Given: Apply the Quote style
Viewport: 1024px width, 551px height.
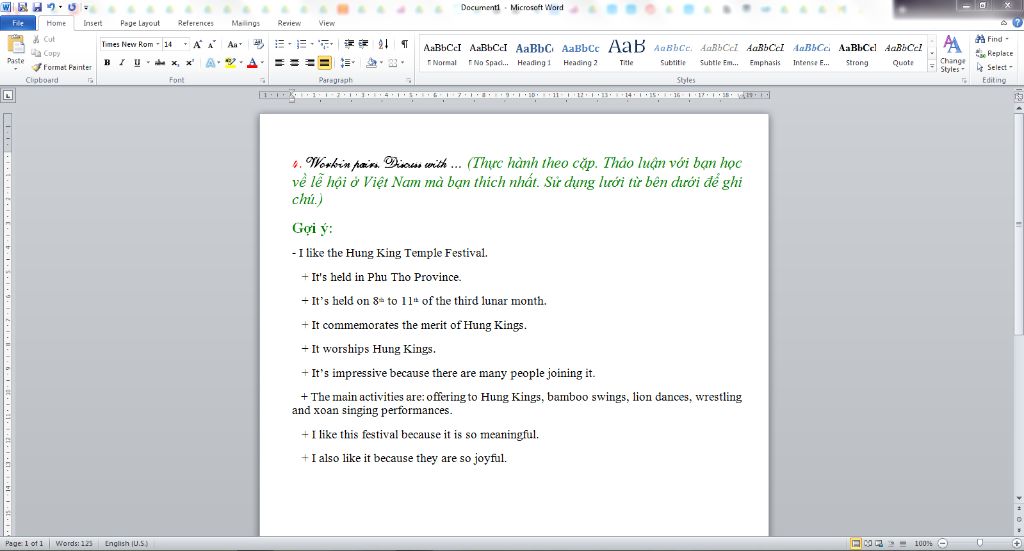Looking at the screenshot, I should coord(903,54).
